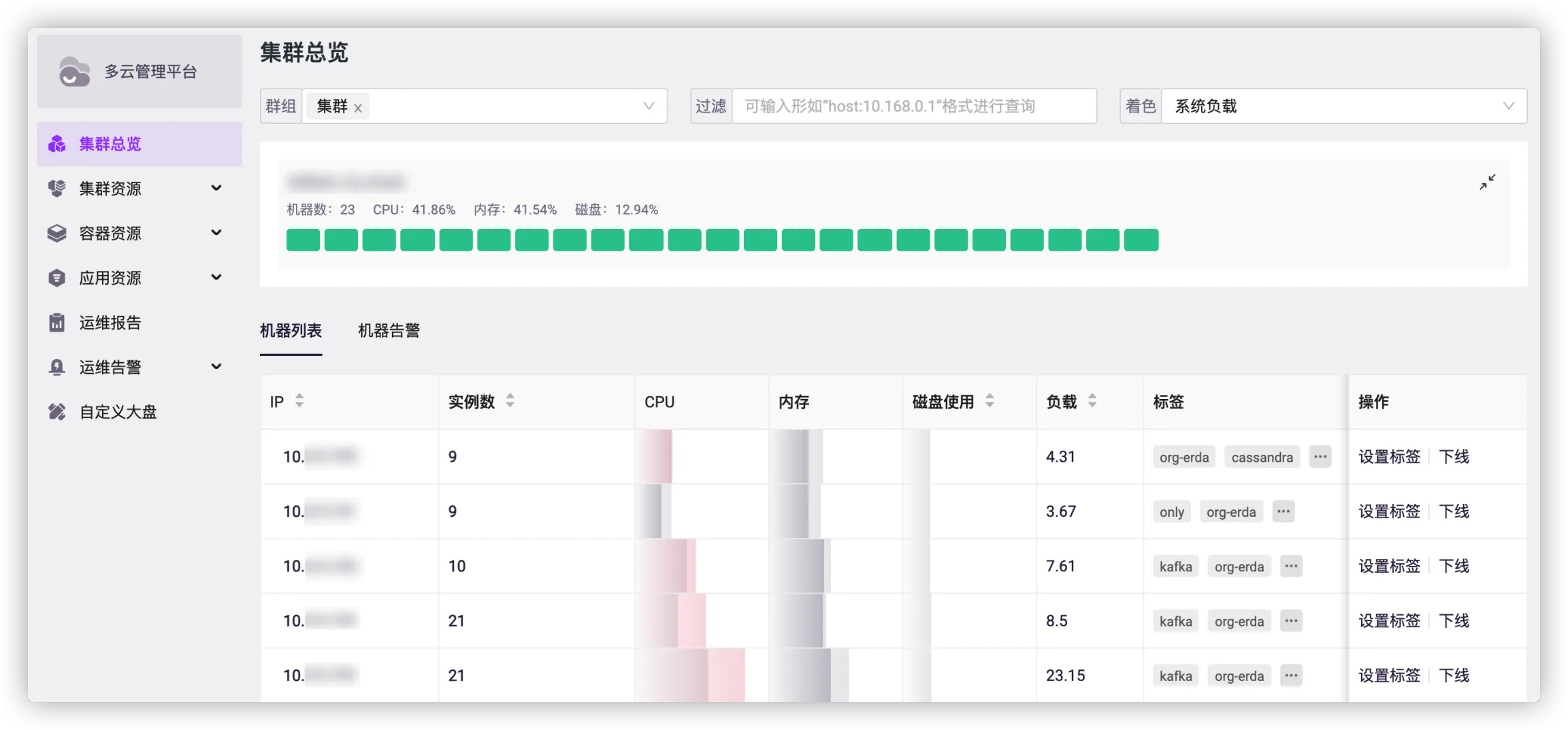Open 自定义大盘 via its sidebar icon
This screenshot has width=1568, height=730.
click(x=57, y=412)
